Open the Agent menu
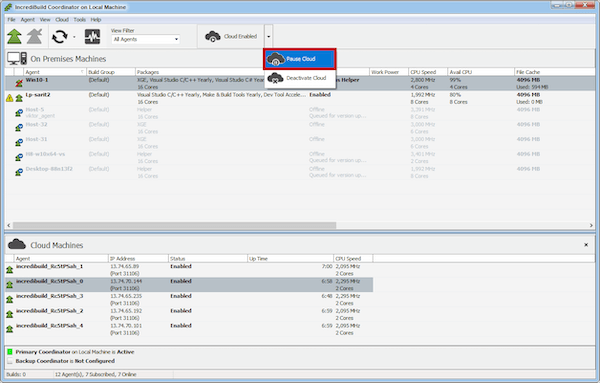The height and width of the screenshot is (383, 600). (28, 20)
